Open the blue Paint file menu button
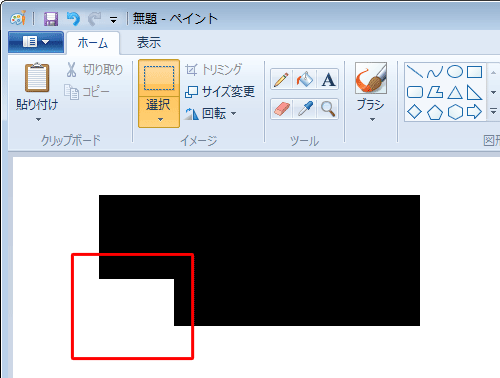 36,42
